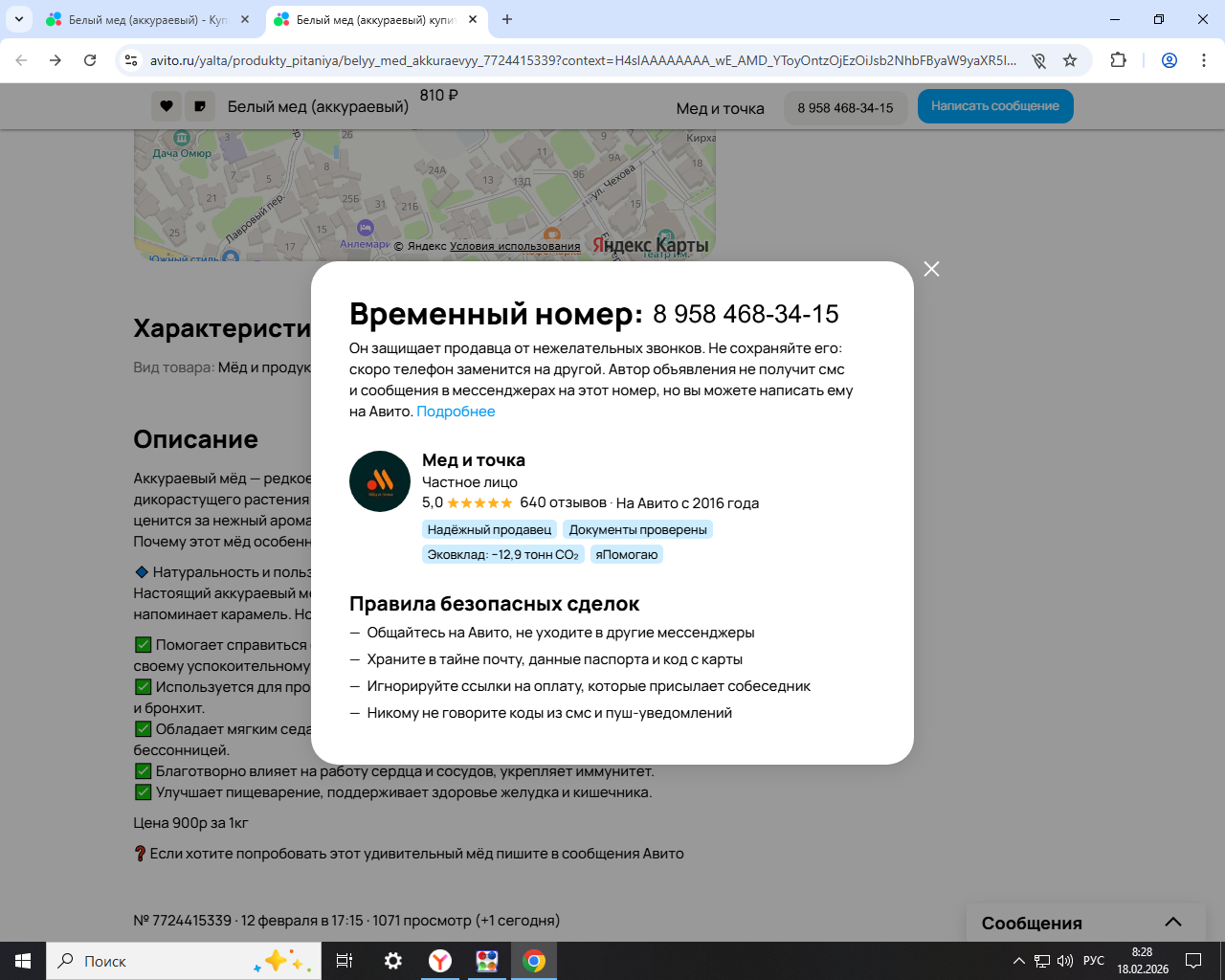Open Chrome extensions puzzle icon
The image size is (1225, 980).
coord(1118,60)
